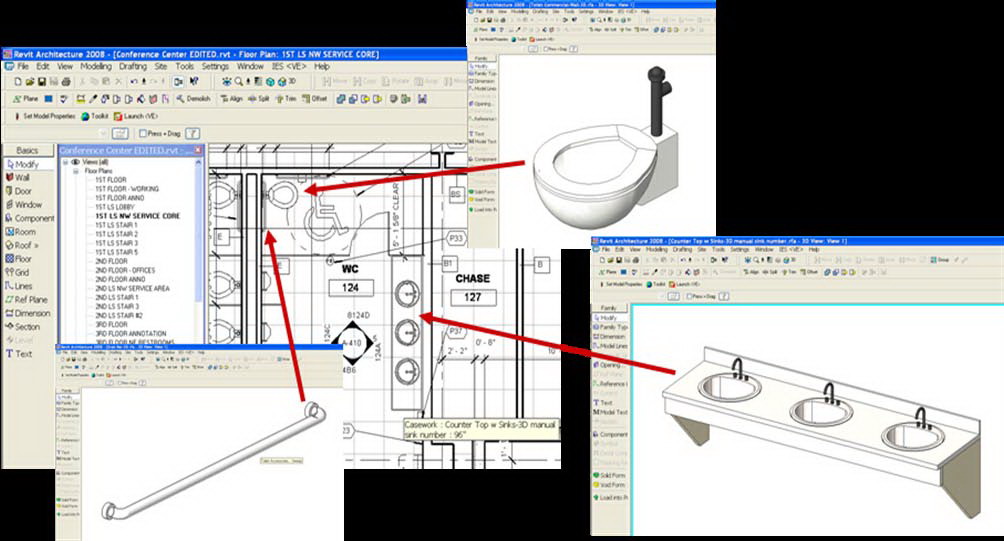The height and width of the screenshot is (541, 1004).
Task: Open File menu in main Revit window
Action: [x=23, y=67]
